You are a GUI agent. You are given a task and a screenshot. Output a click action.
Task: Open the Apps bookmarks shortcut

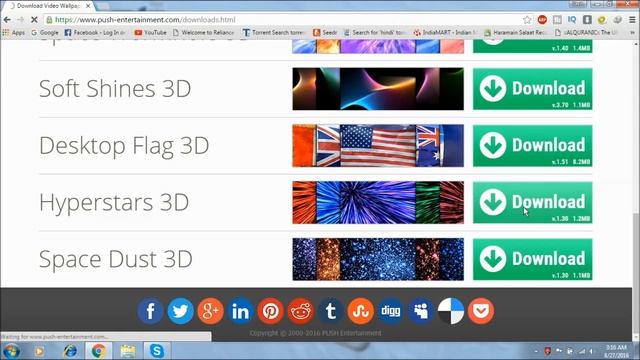[13, 32]
